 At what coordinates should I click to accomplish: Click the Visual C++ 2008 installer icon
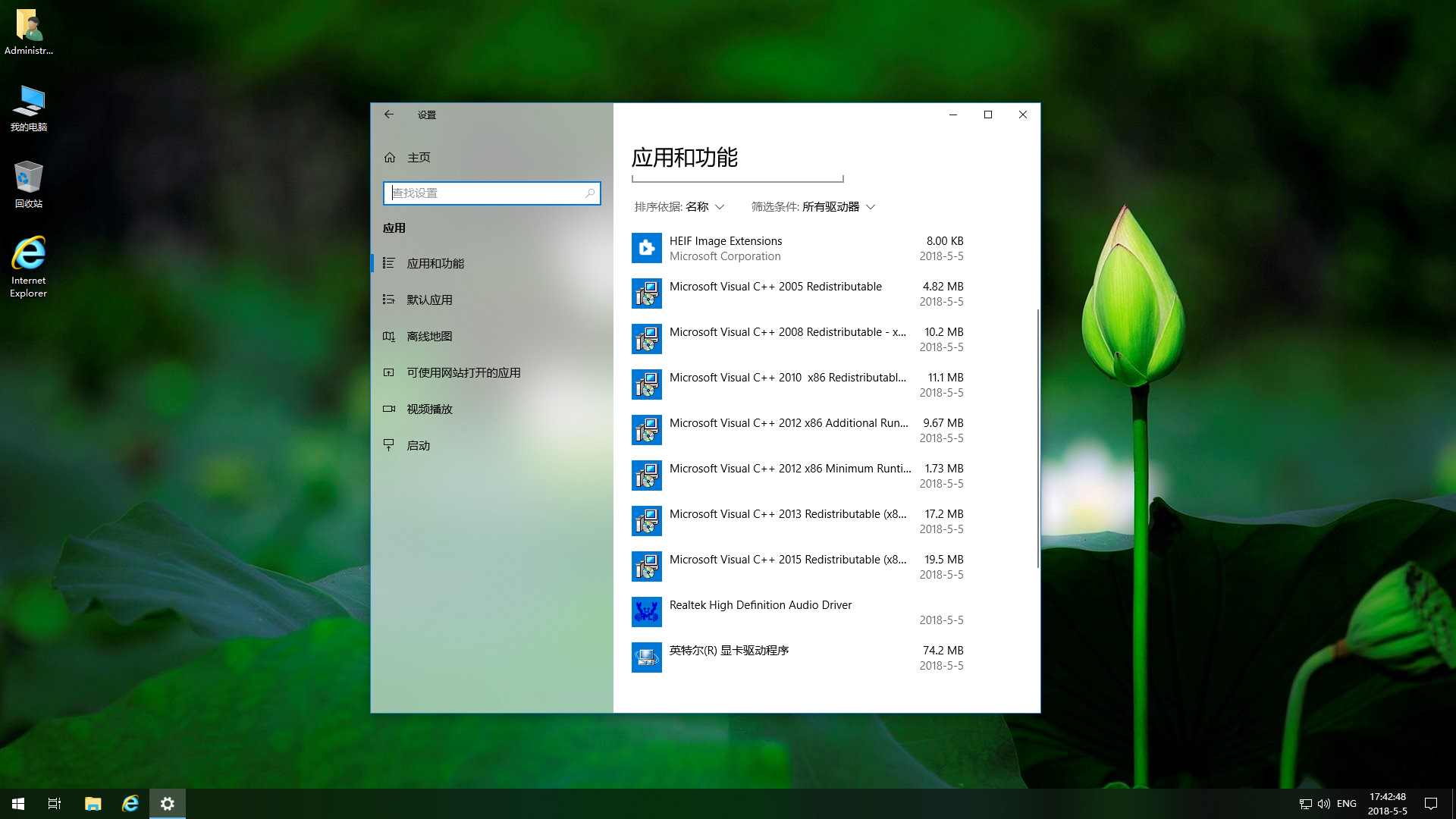[647, 339]
